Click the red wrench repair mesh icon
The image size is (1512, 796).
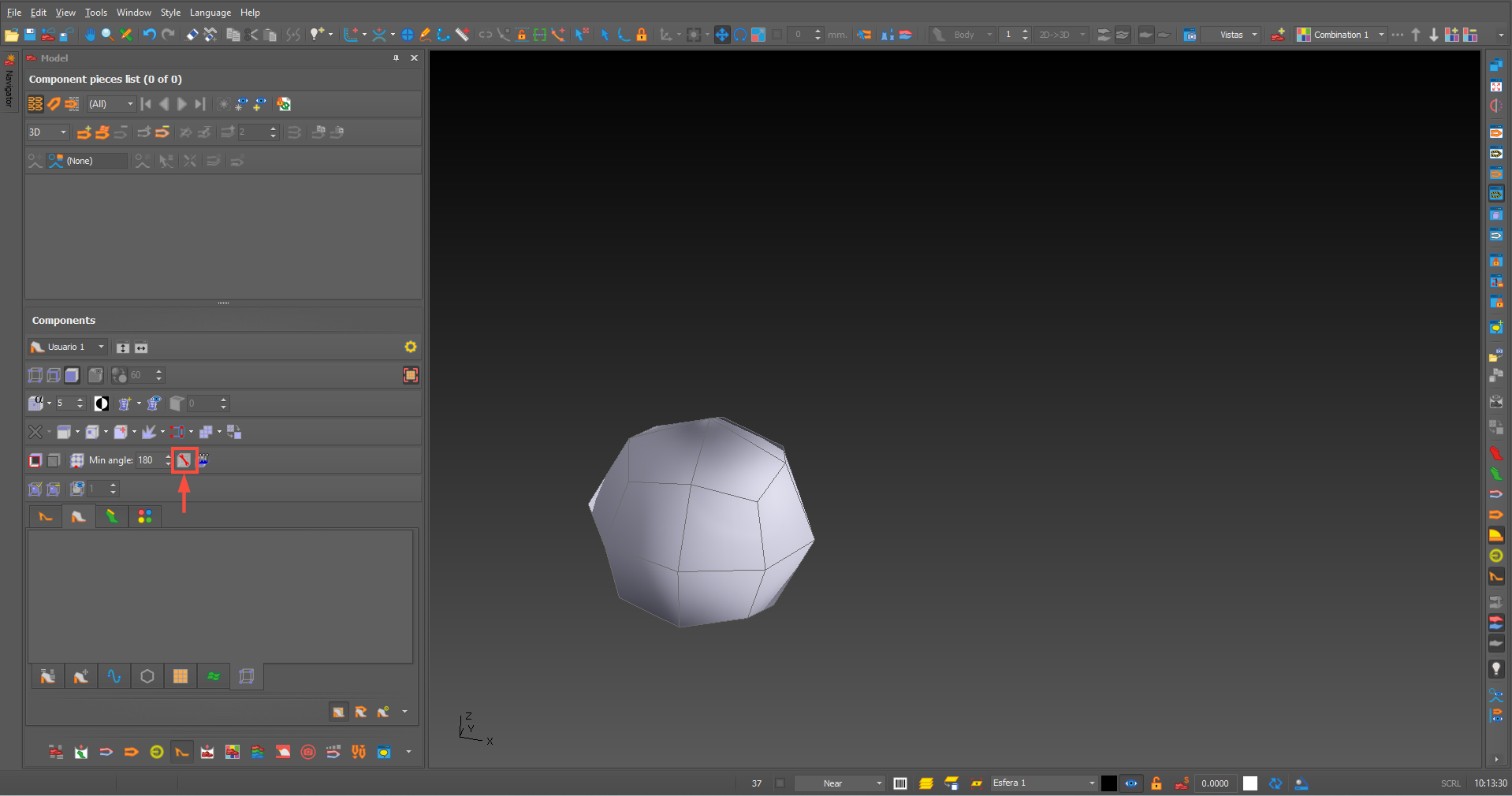coord(184,460)
